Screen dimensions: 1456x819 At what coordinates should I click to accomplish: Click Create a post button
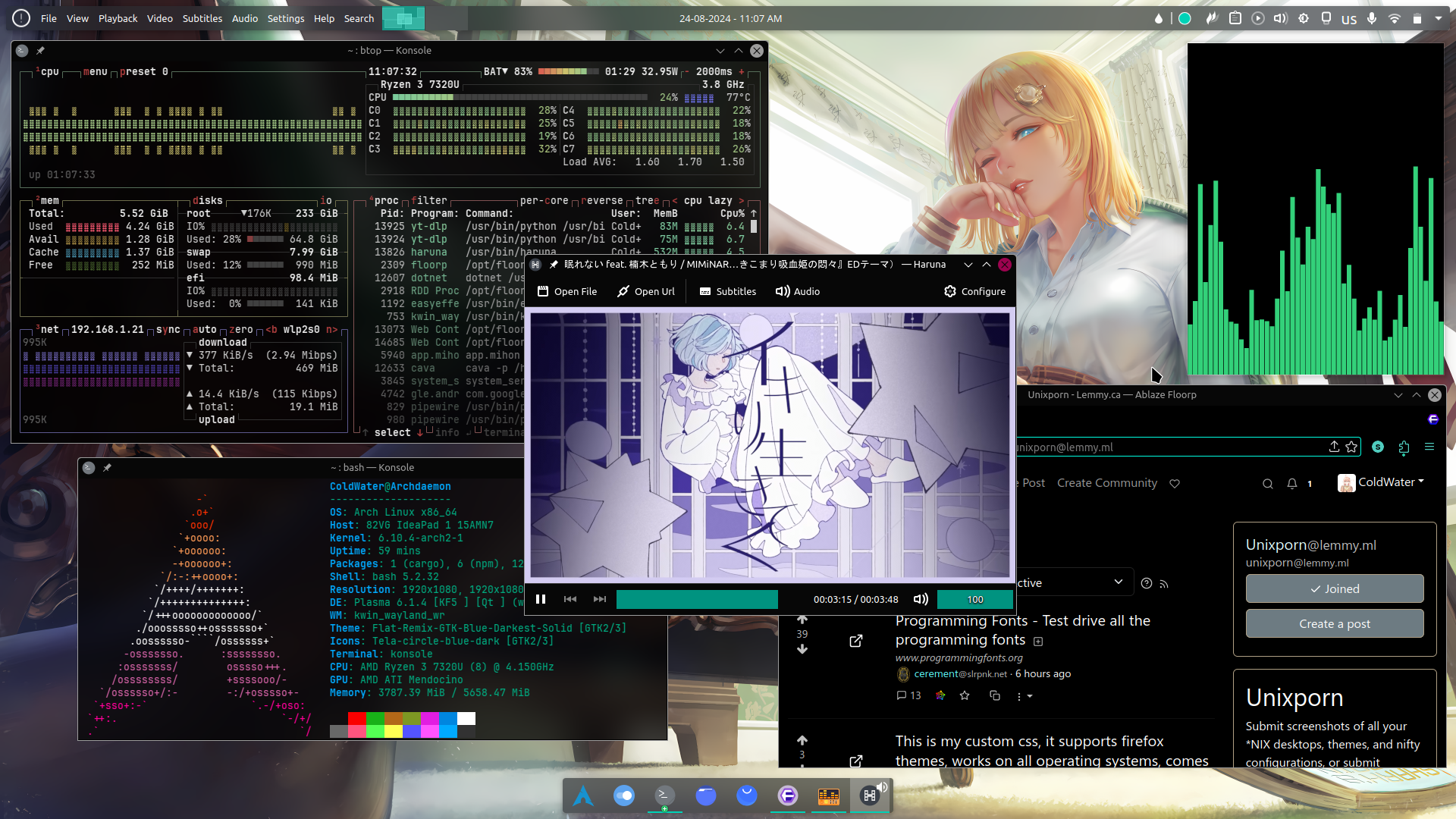point(1335,623)
